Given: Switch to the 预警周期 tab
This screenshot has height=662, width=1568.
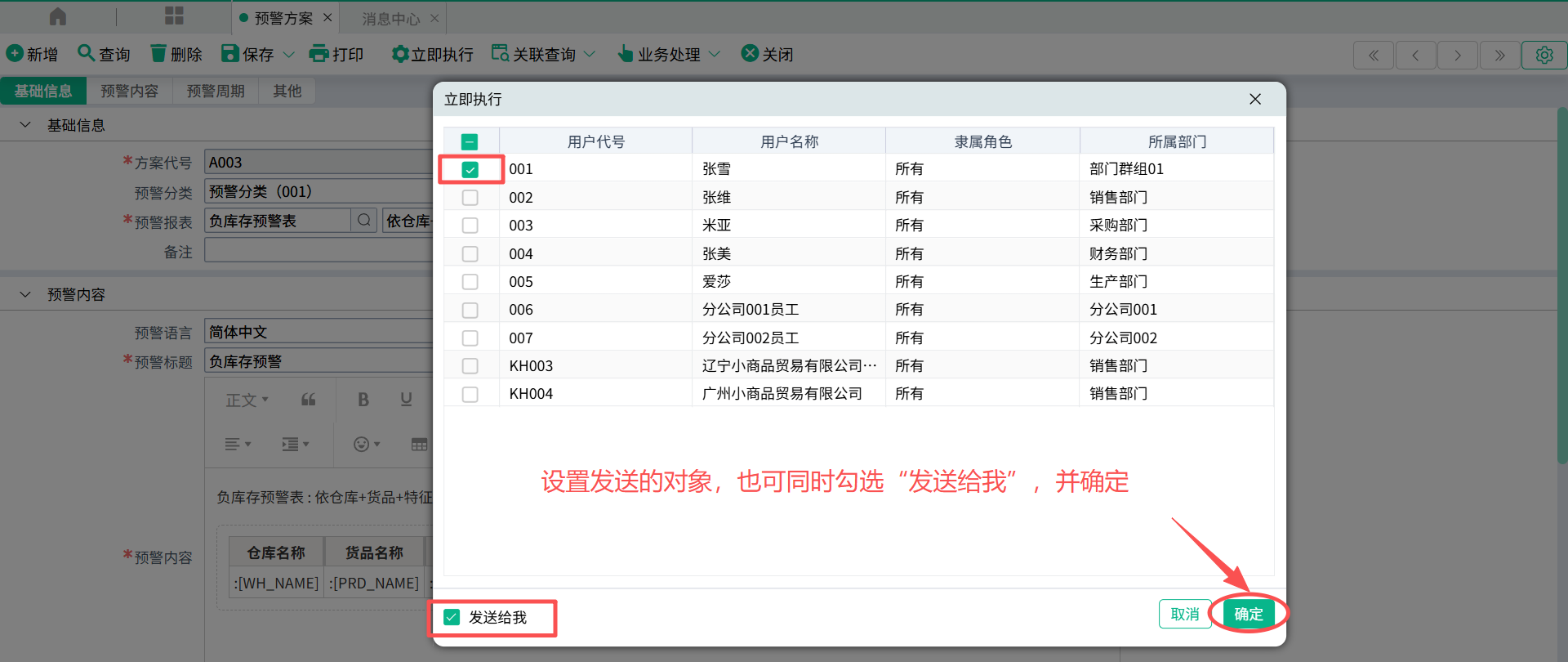Looking at the screenshot, I should coord(216,91).
